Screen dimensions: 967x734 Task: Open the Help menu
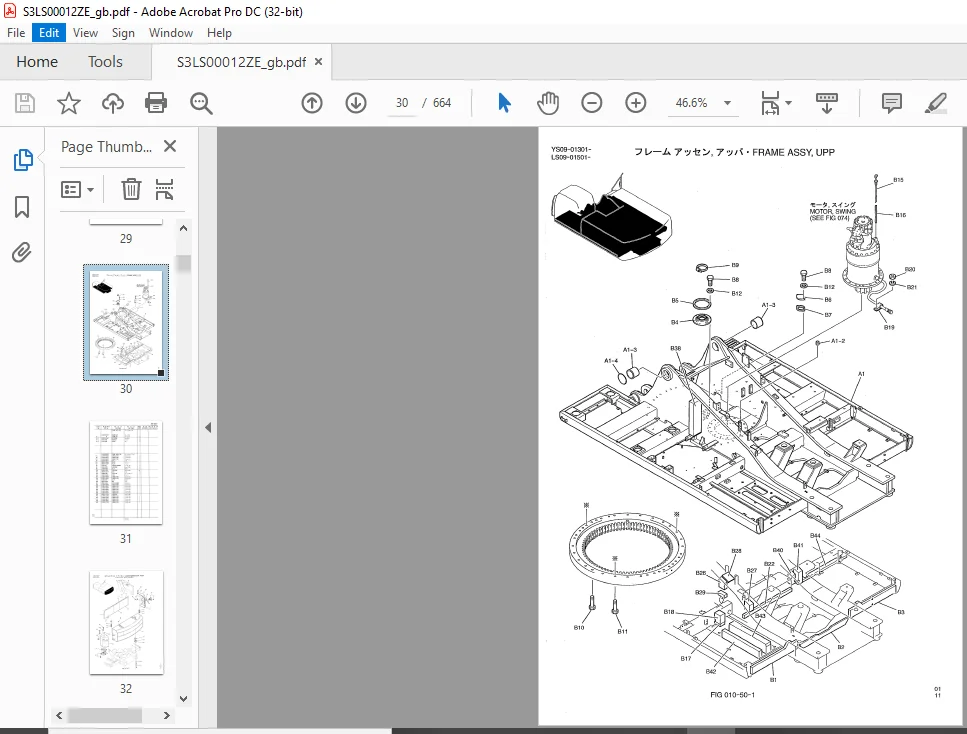click(219, 33)
